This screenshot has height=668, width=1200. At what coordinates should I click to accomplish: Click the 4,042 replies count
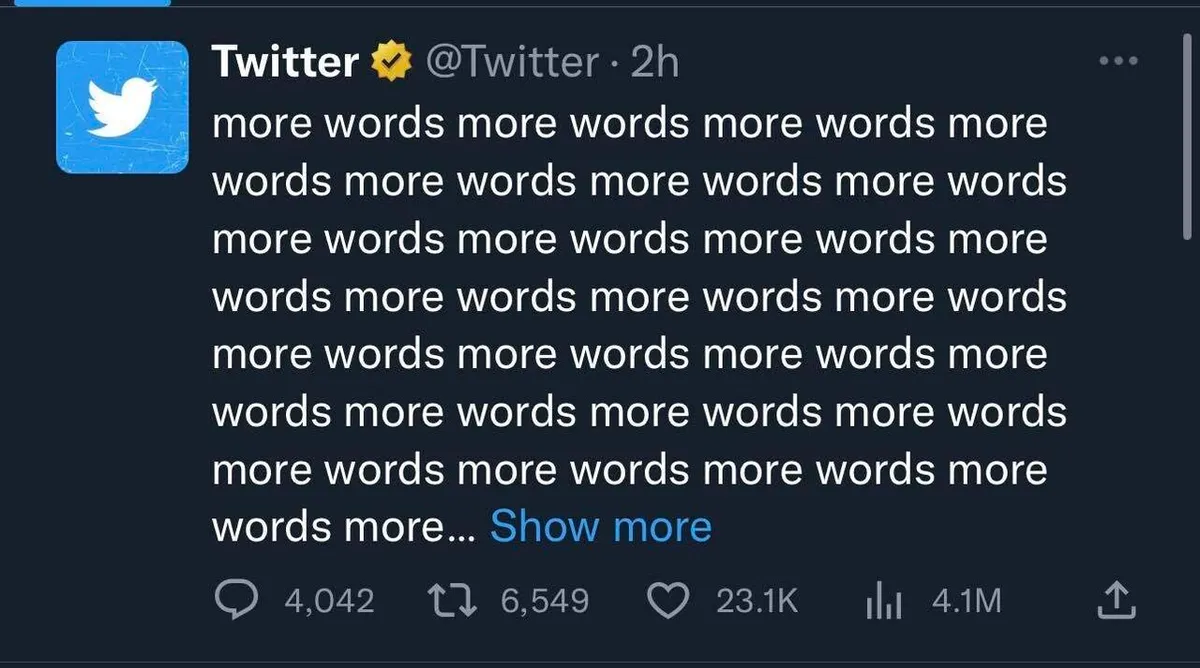tap(329, 601)
